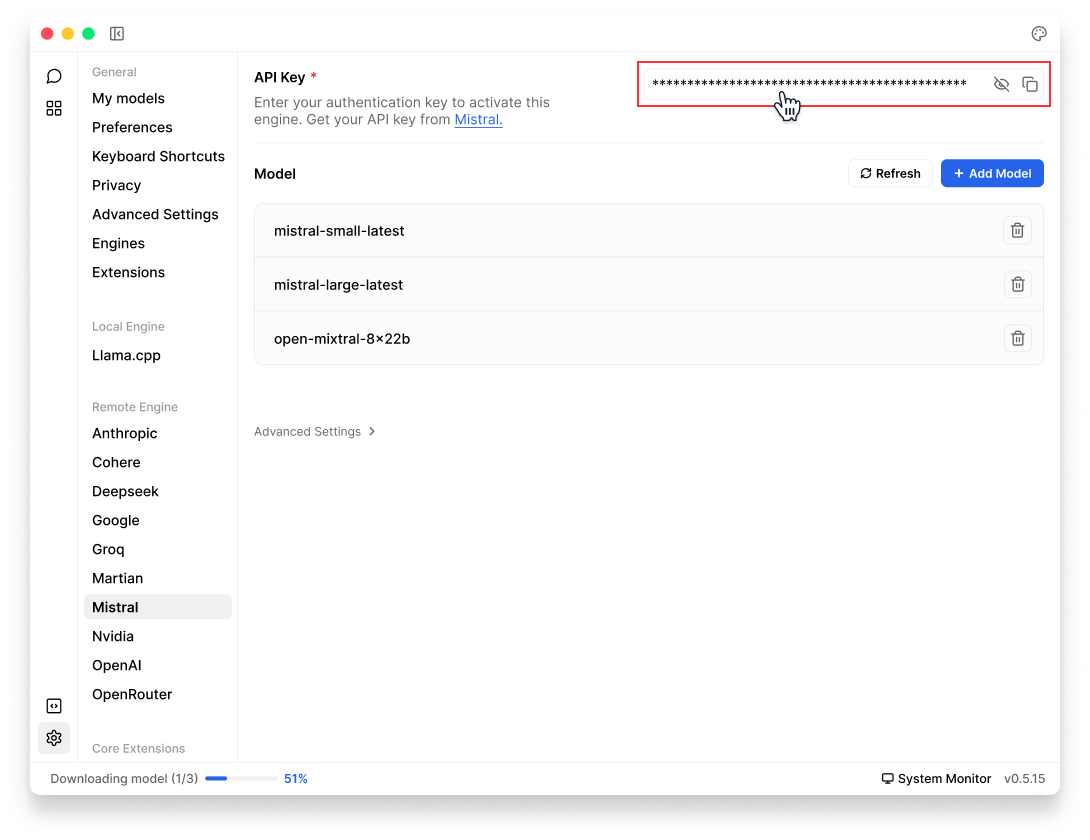1090x840 pixels.
Task: Select the Mistral remote engine
Action: [x=158, y=607]
